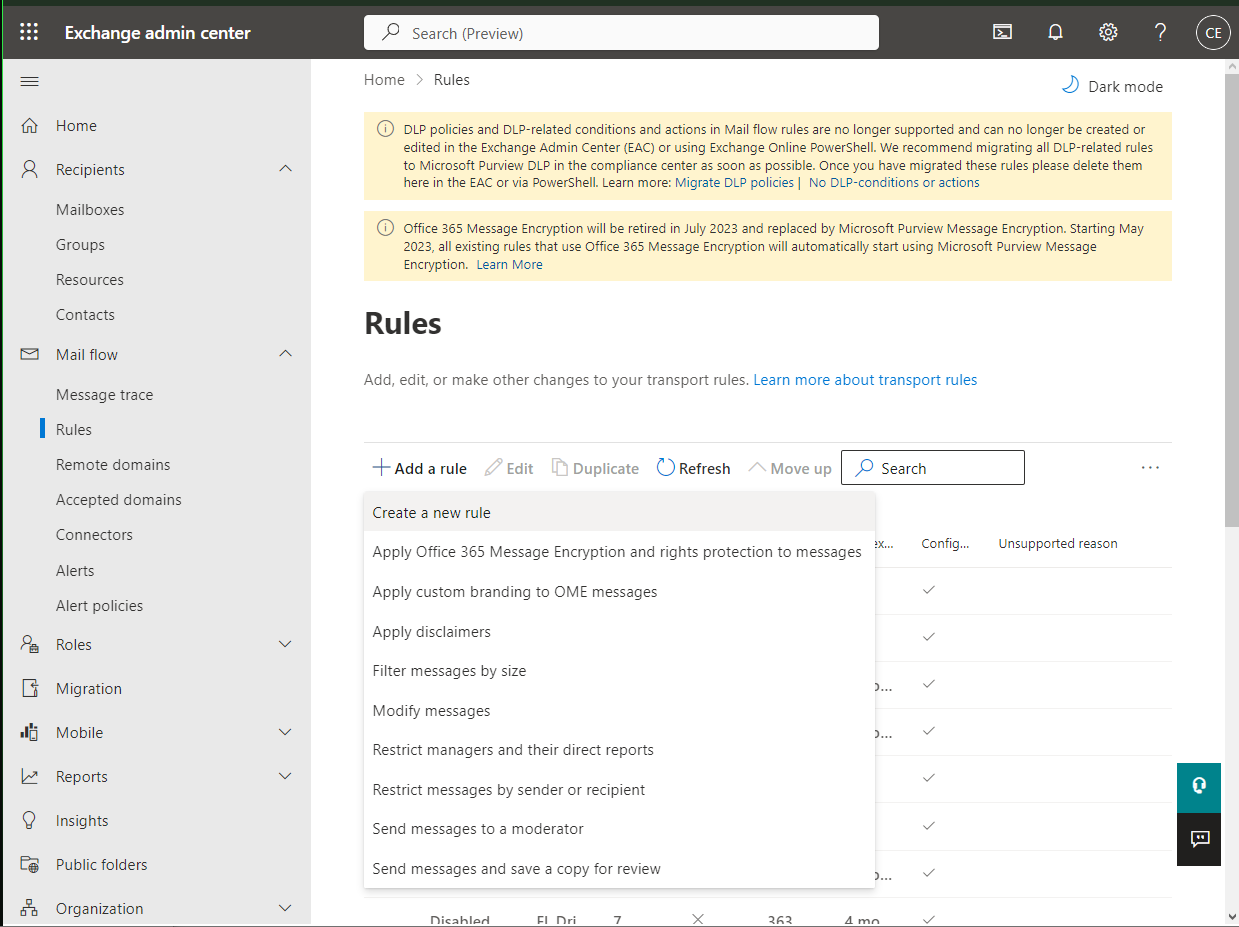Select Send messages to a moderator

click(x=619, y=829)
